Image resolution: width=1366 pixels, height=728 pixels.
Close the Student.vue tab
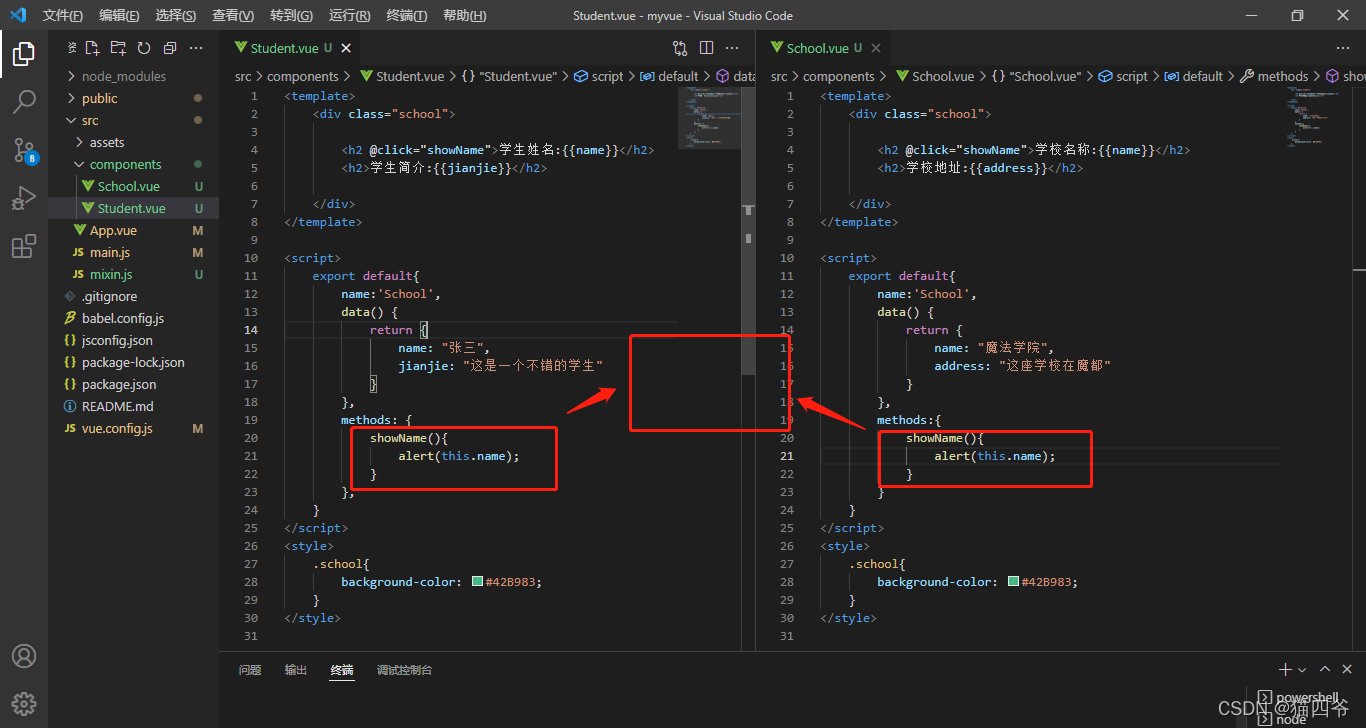point(346,48)
